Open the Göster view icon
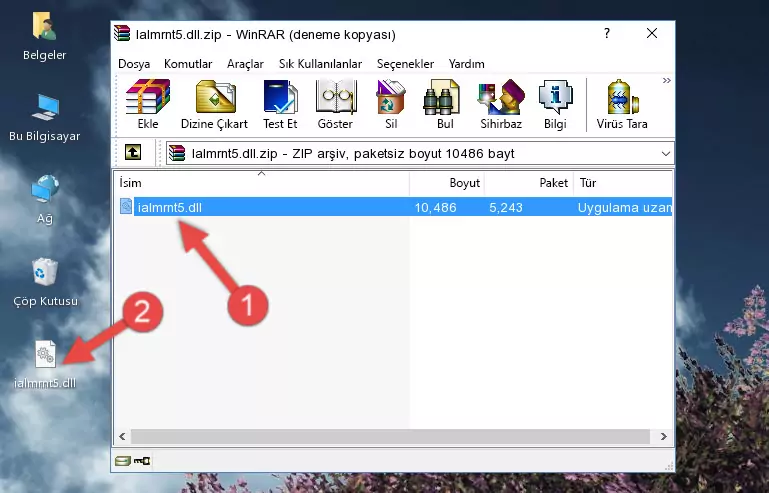The width and height of the screenshot is (769, 493). 335,104
